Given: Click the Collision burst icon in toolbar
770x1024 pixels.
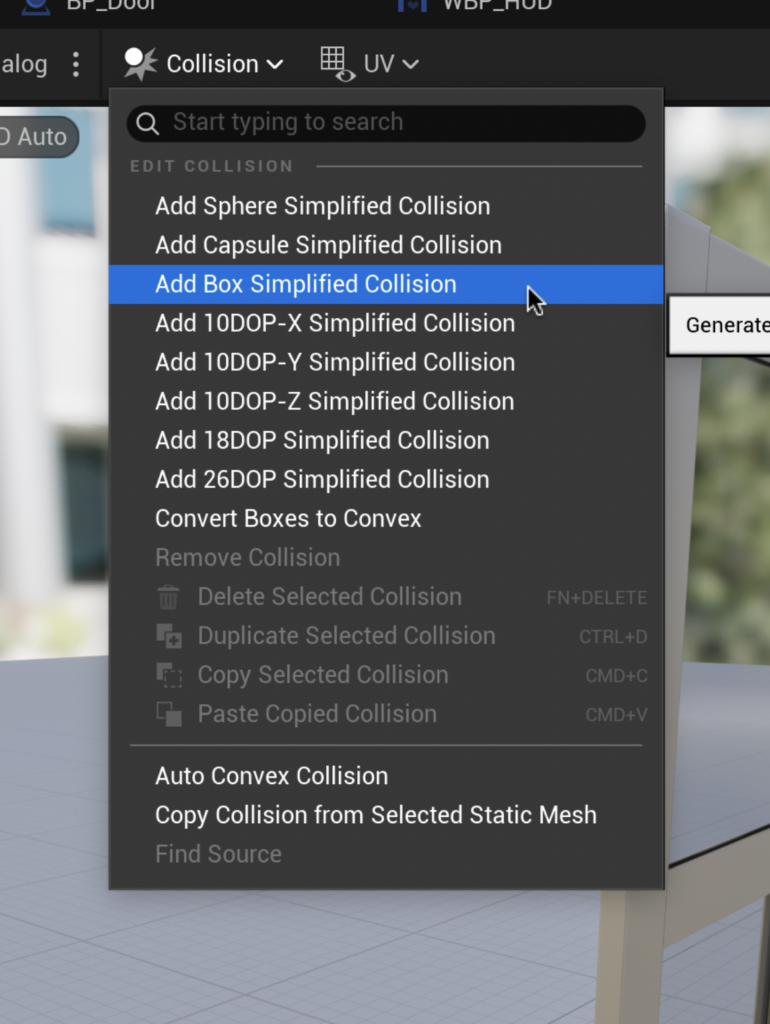Looking at the screenshot, I should (x=141, y=64).
